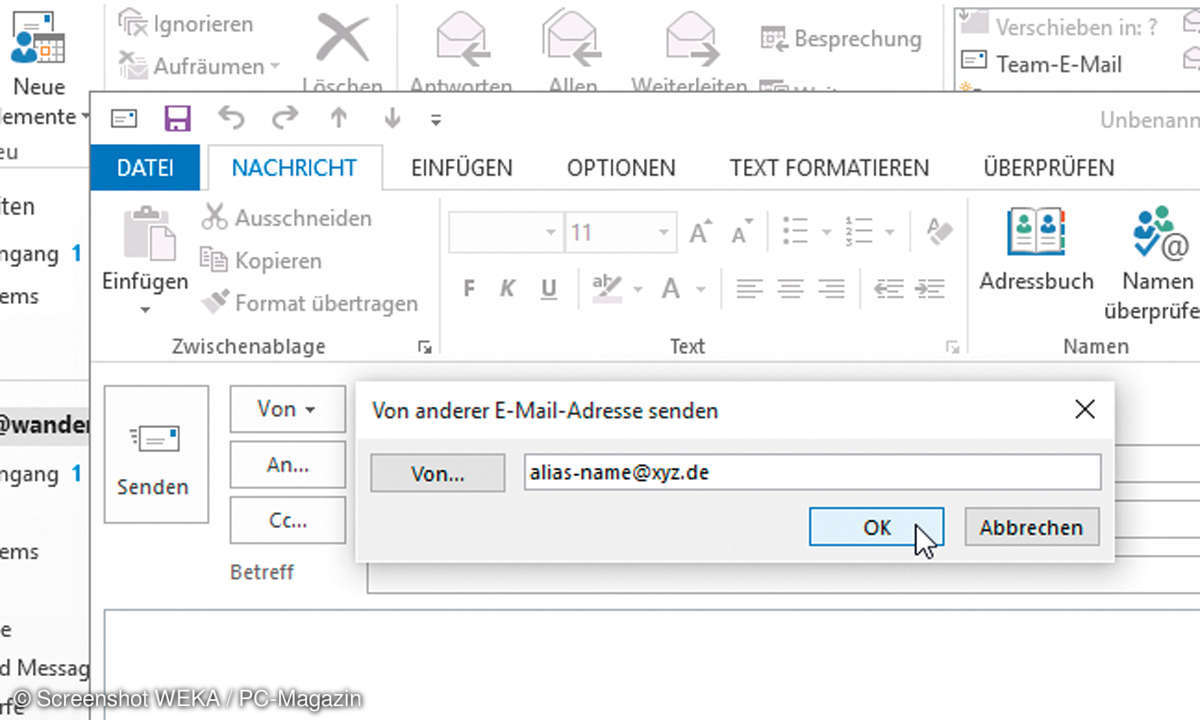Click the alias-name@xyz.de address field
This screenshot has width=1200, height=720.
(812, 472)
